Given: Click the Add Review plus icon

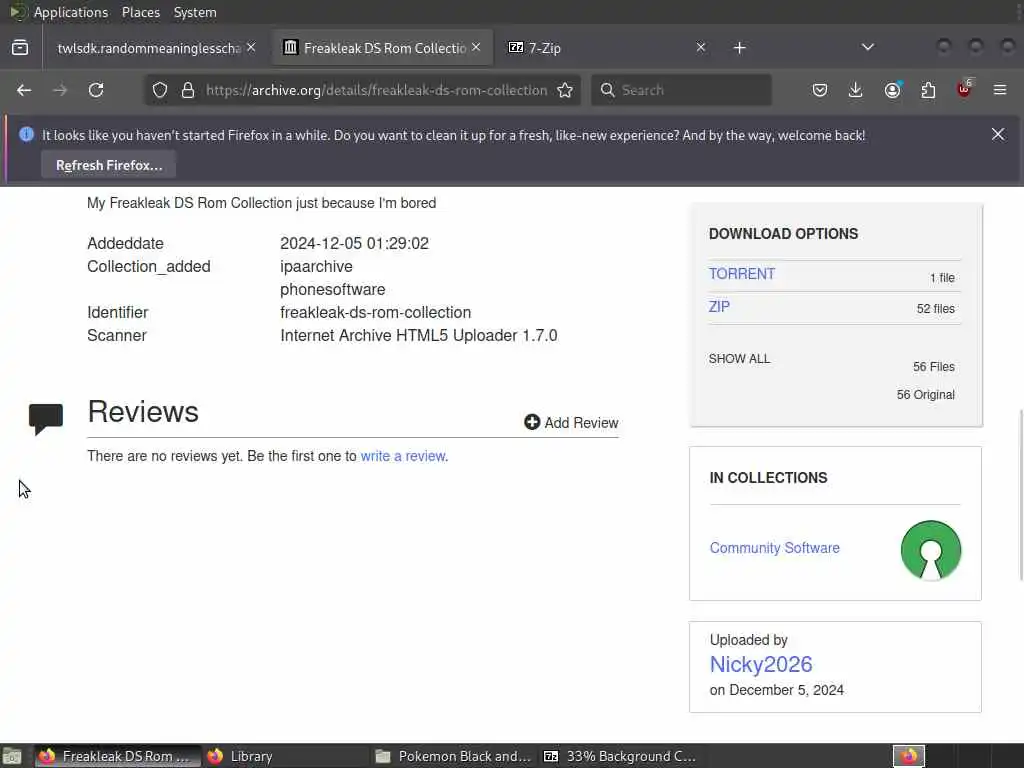Looking at the screenshot, I should (532, 423).
